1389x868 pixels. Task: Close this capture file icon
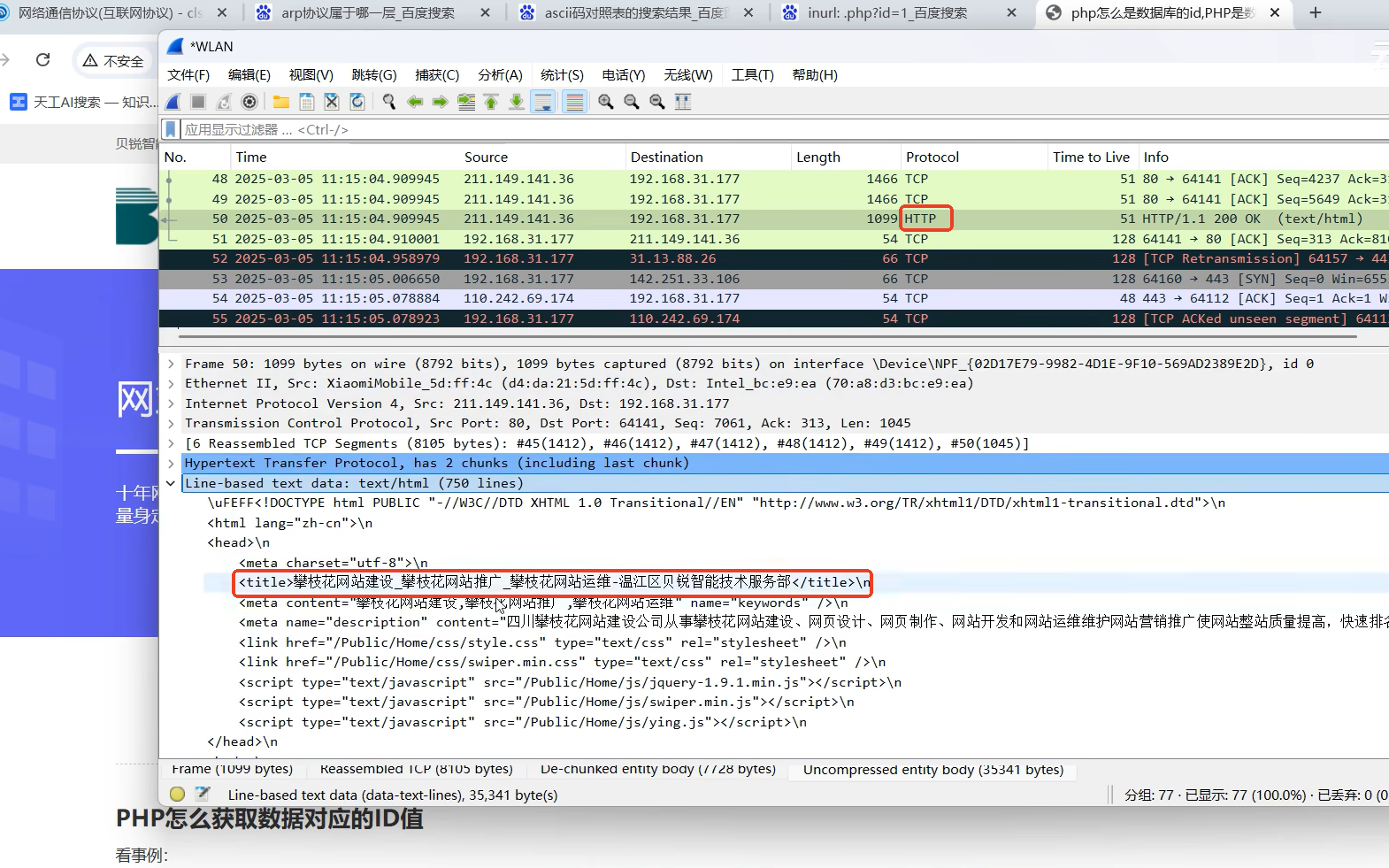click(332, 102)
